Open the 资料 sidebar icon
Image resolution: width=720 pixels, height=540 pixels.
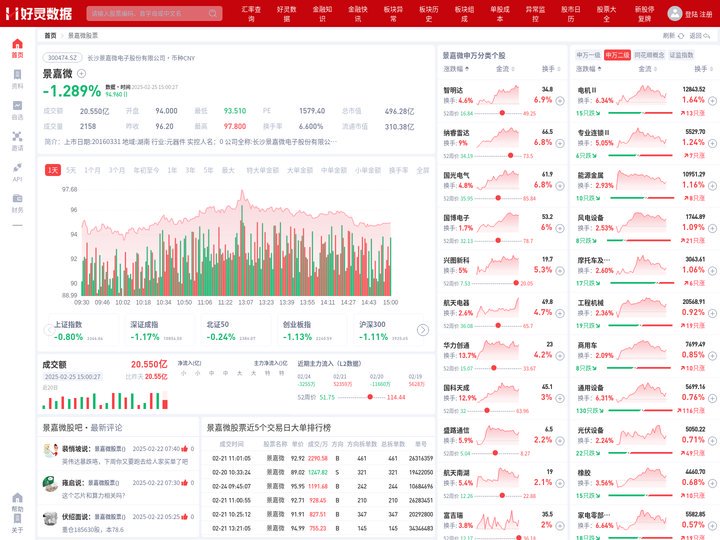pyautogui.click(x=17, y=75)
